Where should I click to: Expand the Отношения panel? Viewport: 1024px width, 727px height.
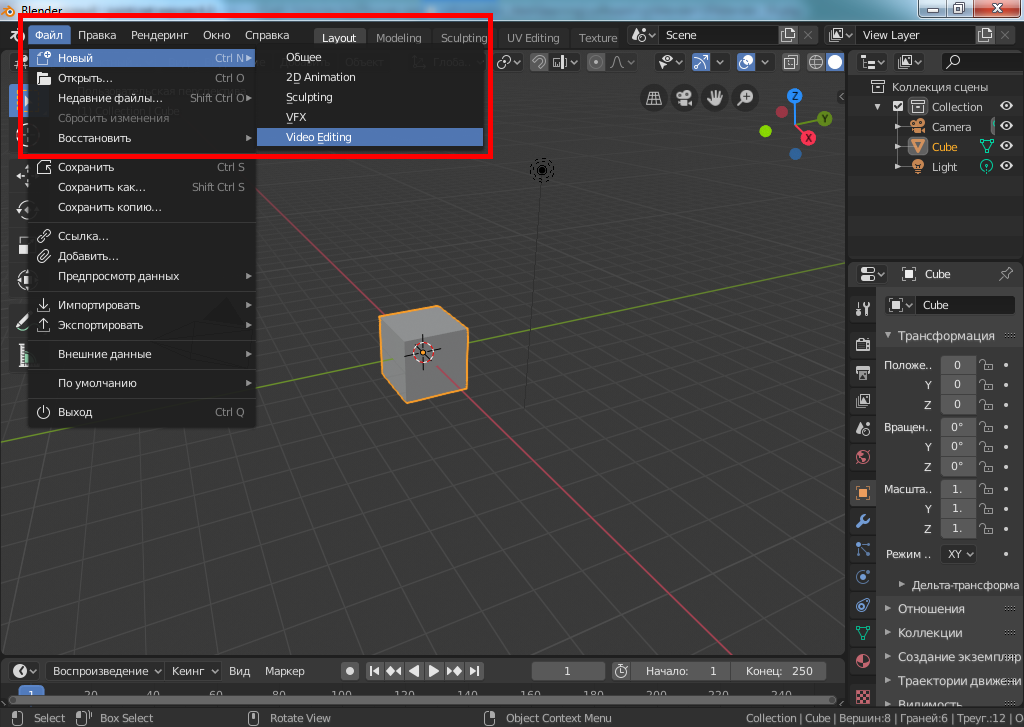(x=930, y=609)
